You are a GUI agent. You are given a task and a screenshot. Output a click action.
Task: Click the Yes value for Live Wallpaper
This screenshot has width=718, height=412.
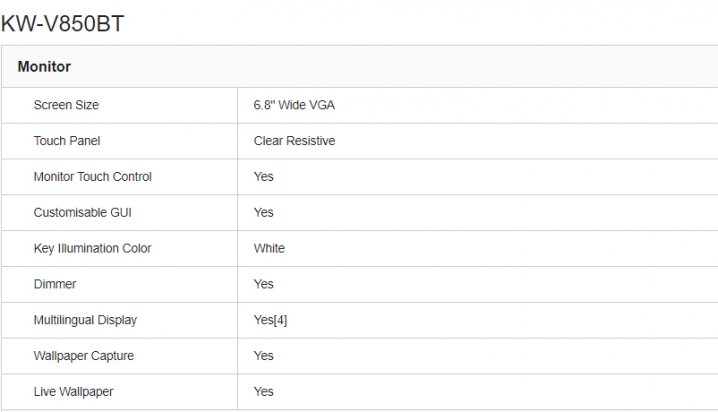tap(264, 391)
